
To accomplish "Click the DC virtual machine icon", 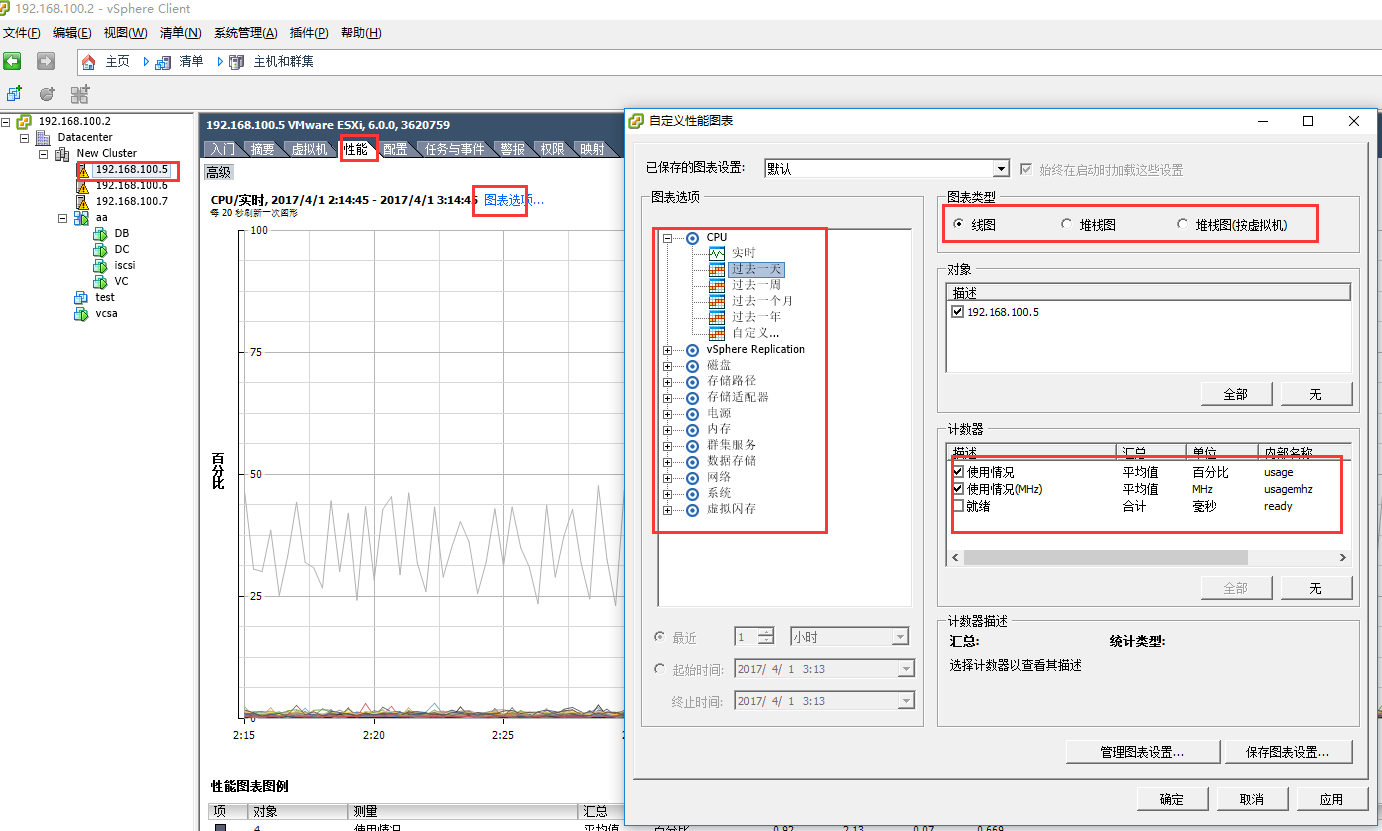I will (x=100, y=250).
